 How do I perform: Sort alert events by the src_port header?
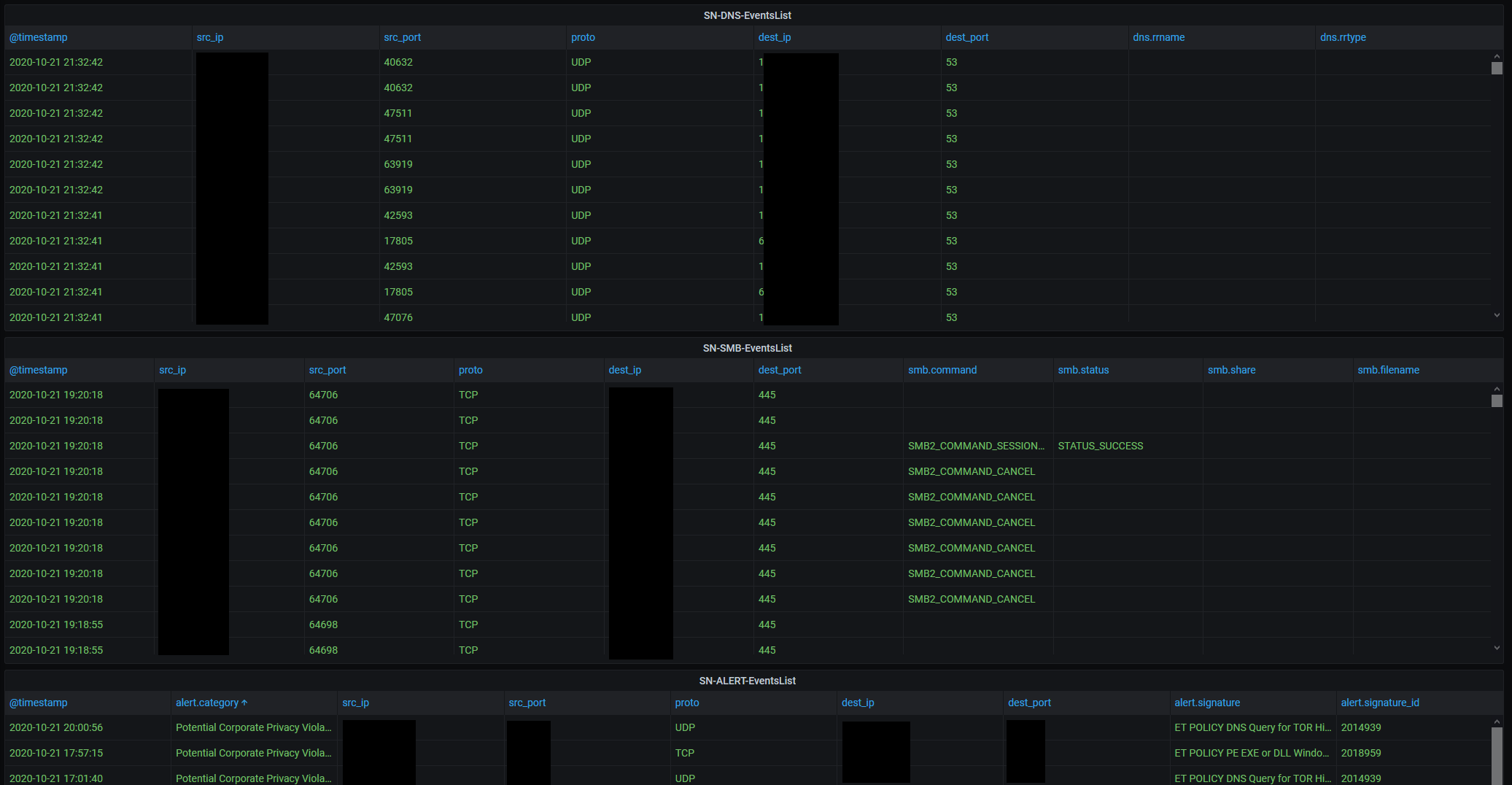[x=527, y=703]
